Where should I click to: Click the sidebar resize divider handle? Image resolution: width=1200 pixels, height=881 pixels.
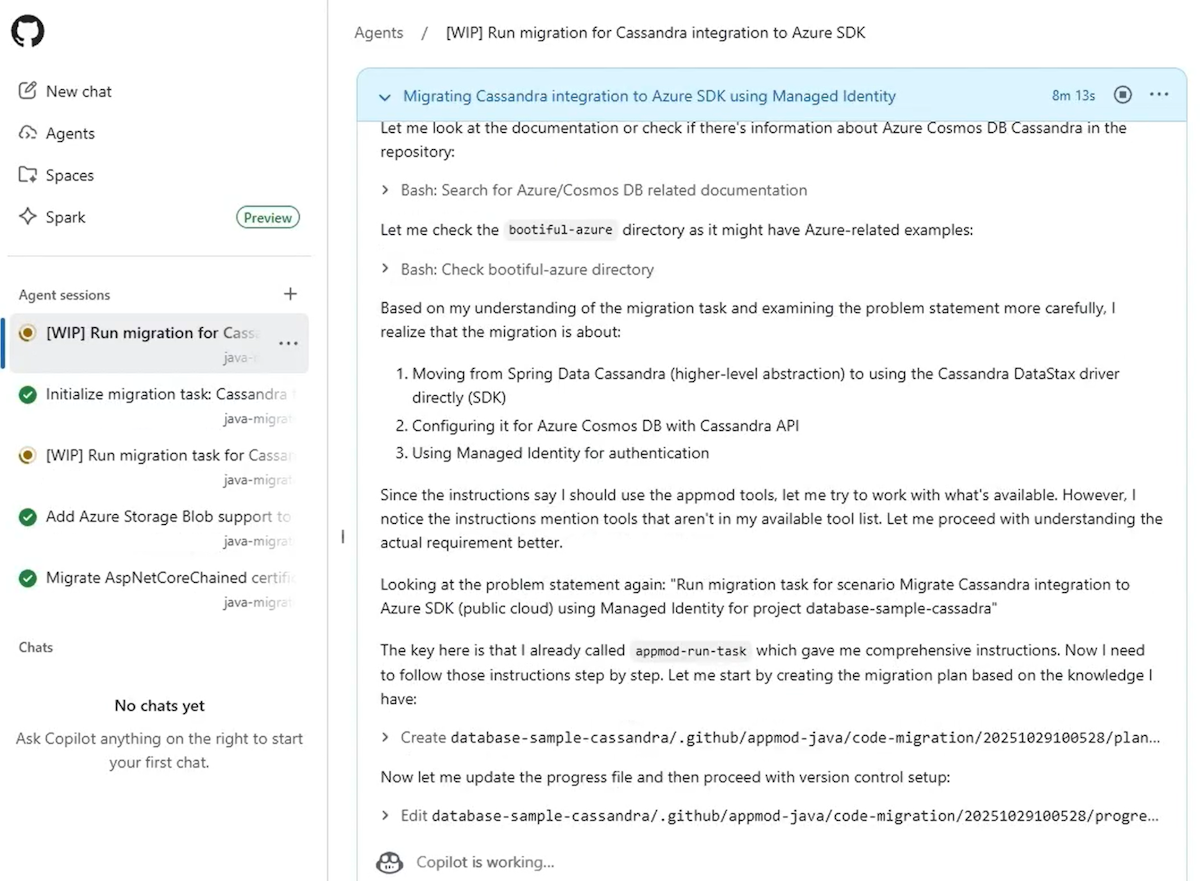pos(342,537)
